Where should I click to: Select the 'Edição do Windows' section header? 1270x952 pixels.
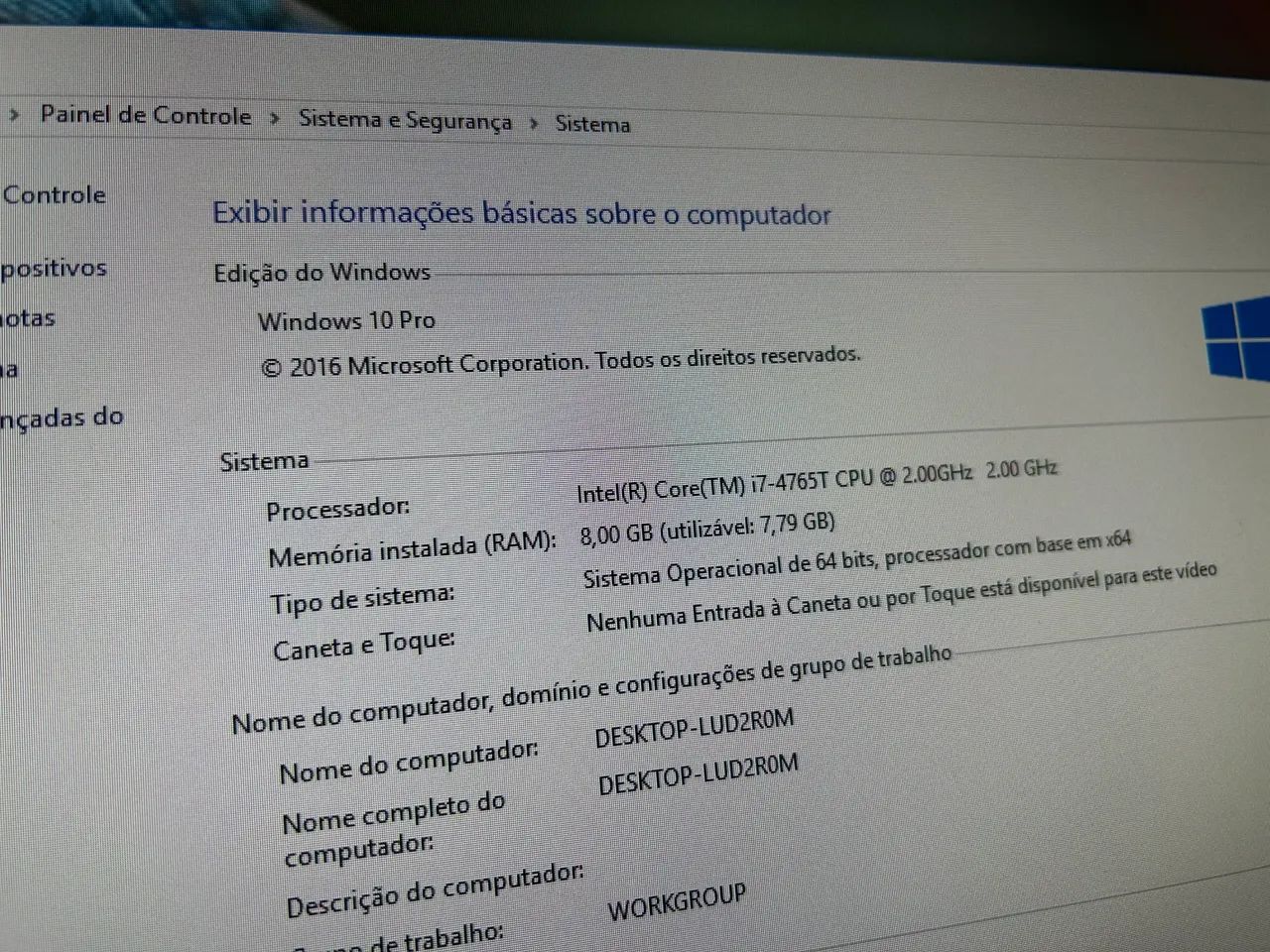[x=322, y=273]
